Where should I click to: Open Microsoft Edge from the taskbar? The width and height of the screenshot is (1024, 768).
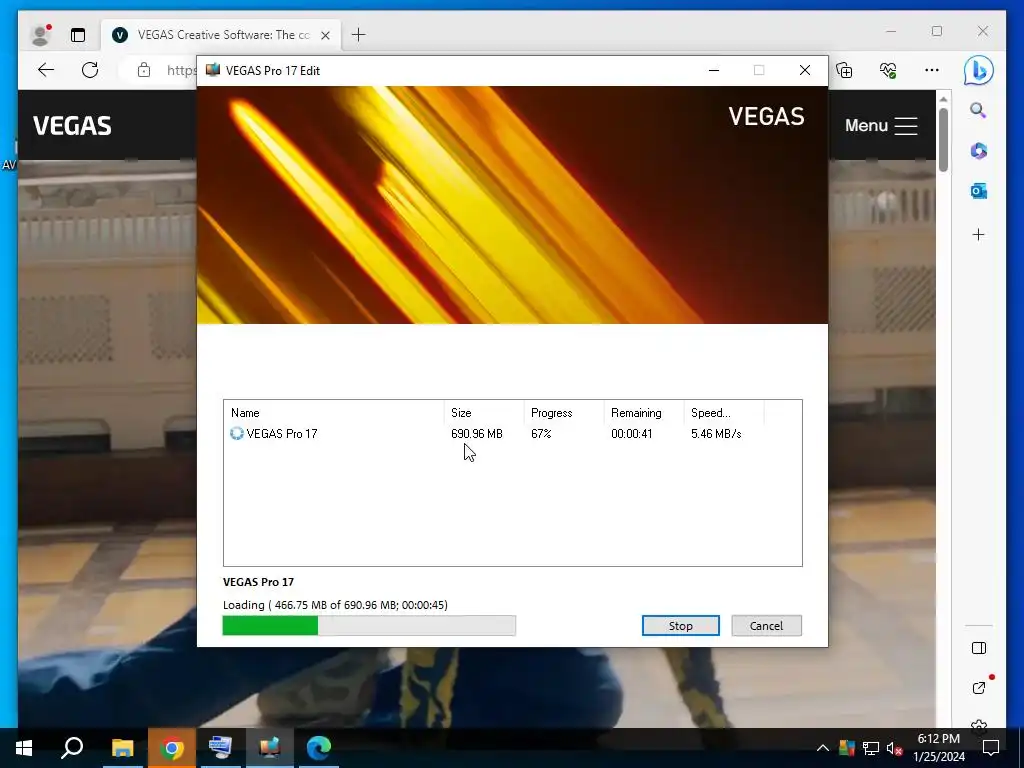[x=319, y=748]
